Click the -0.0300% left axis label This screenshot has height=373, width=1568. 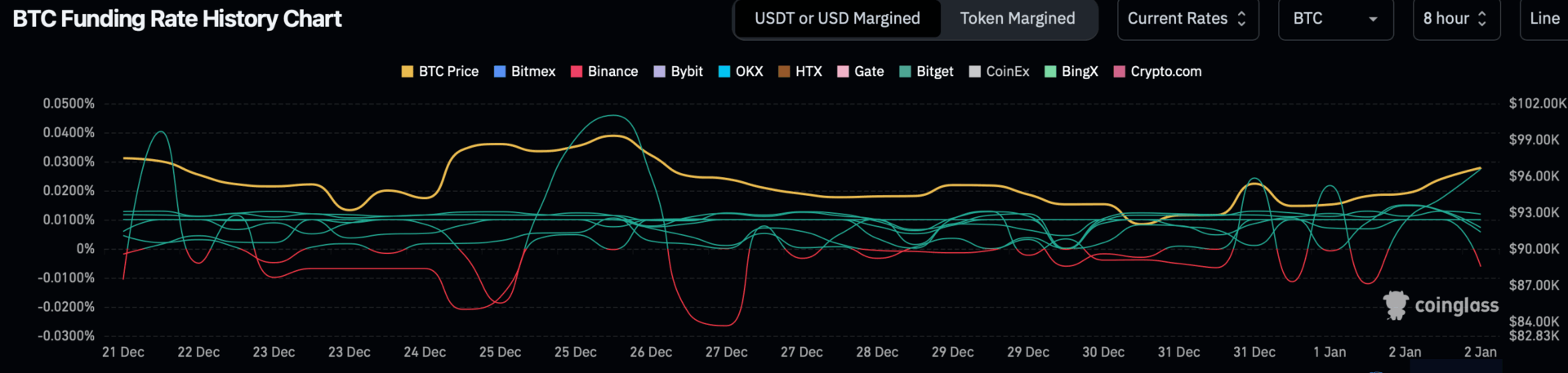66,335
